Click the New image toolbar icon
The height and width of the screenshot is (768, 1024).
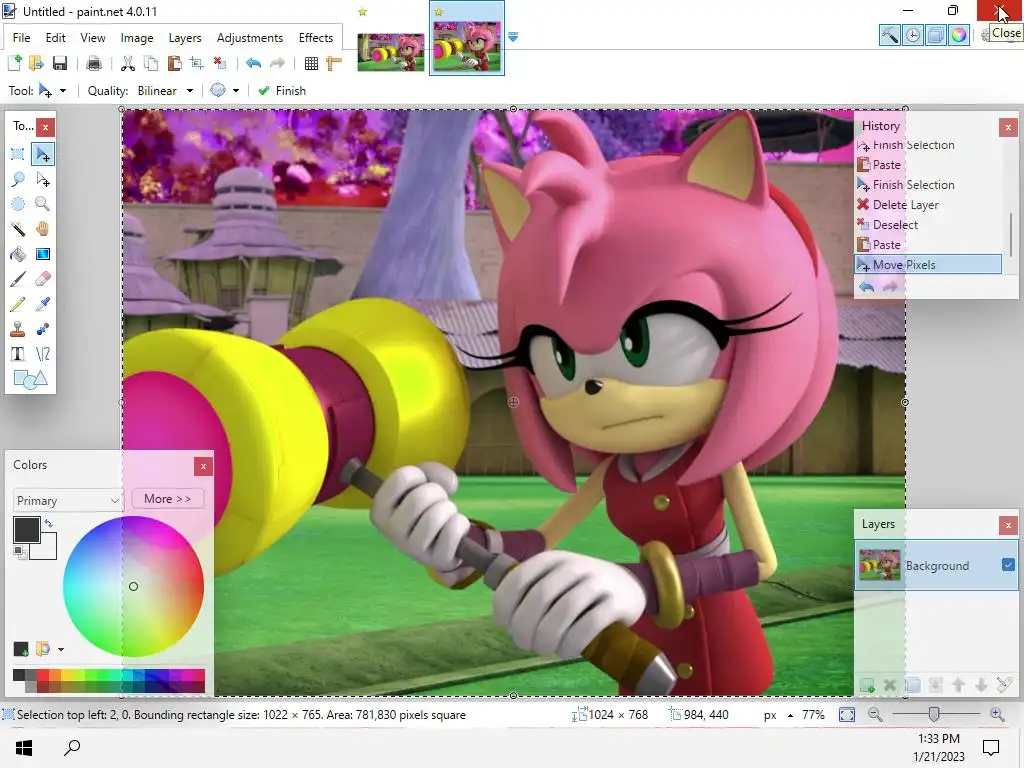14,63
